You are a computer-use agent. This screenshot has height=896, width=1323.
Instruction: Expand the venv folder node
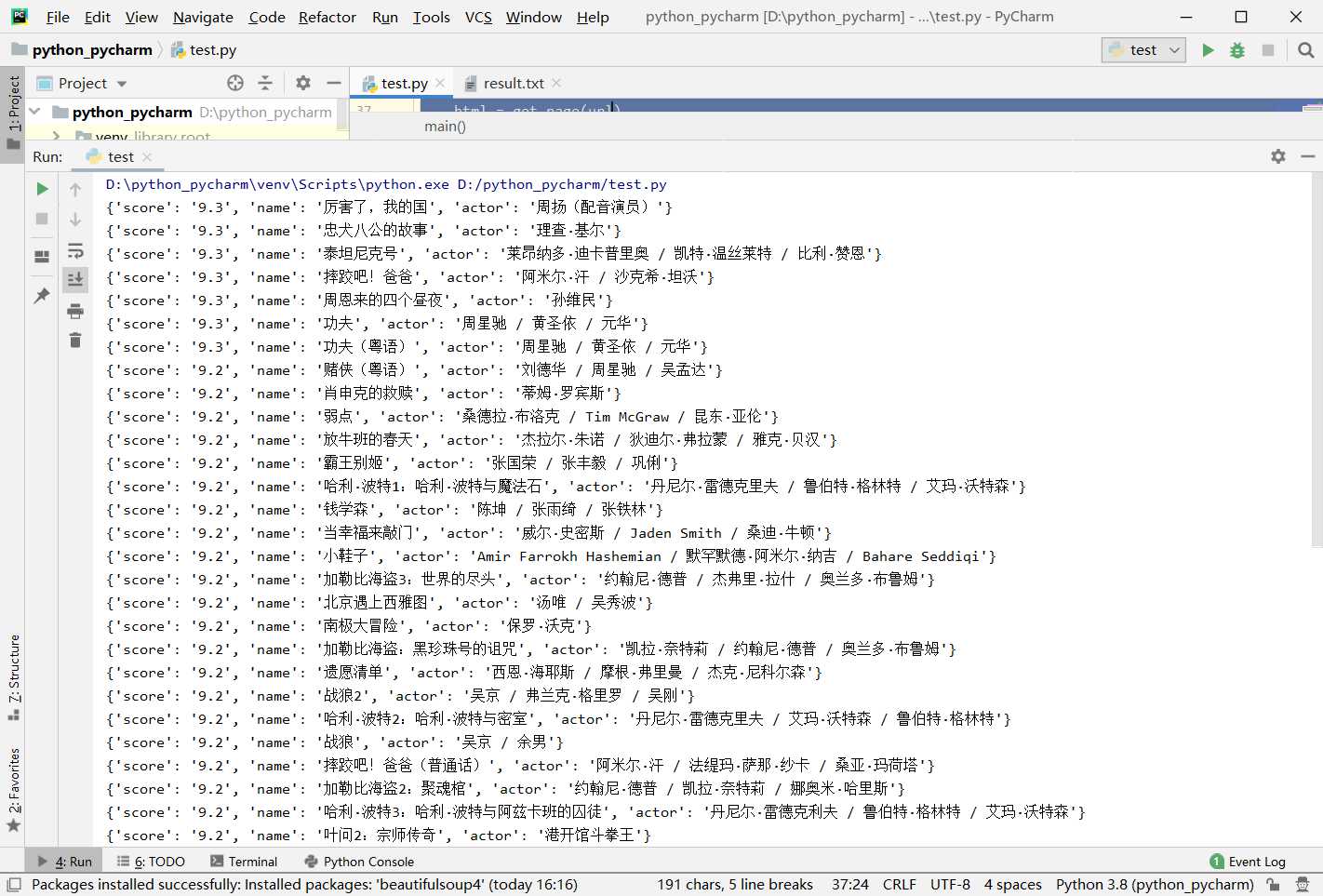[x=57, y=136]
